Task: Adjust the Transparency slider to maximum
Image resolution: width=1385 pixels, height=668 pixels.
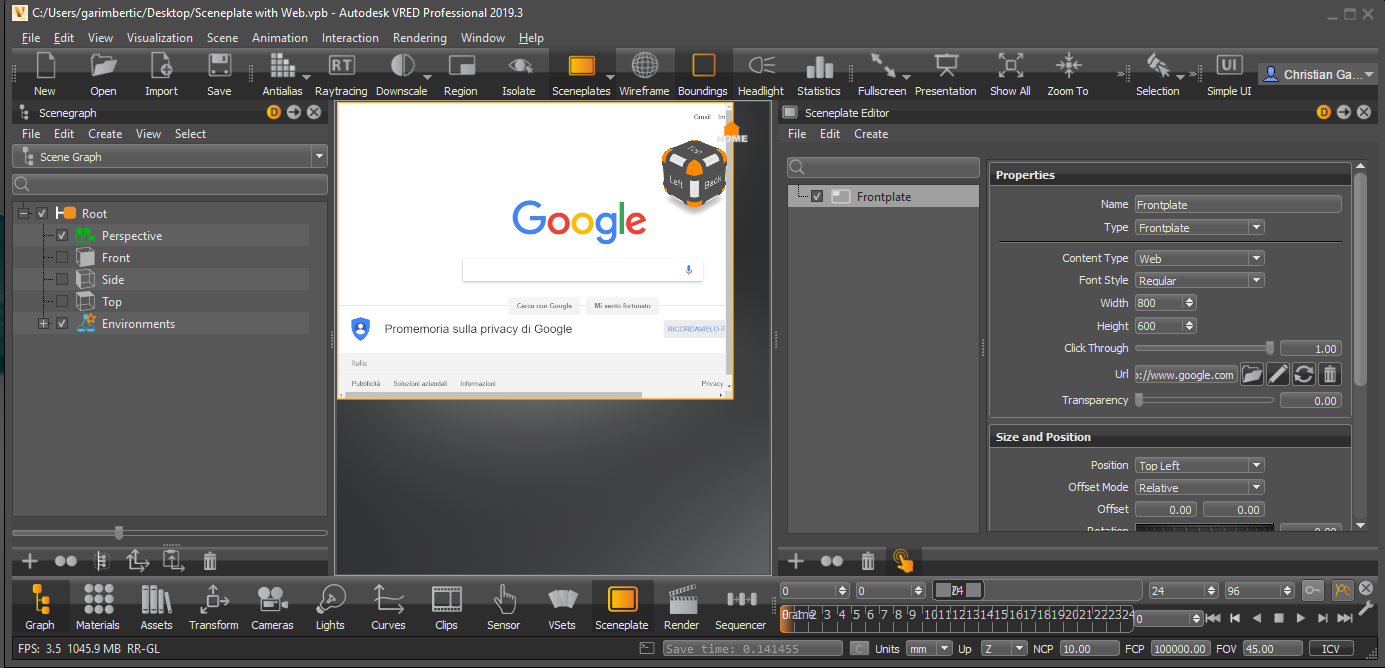Action: tap(1270, 399)
